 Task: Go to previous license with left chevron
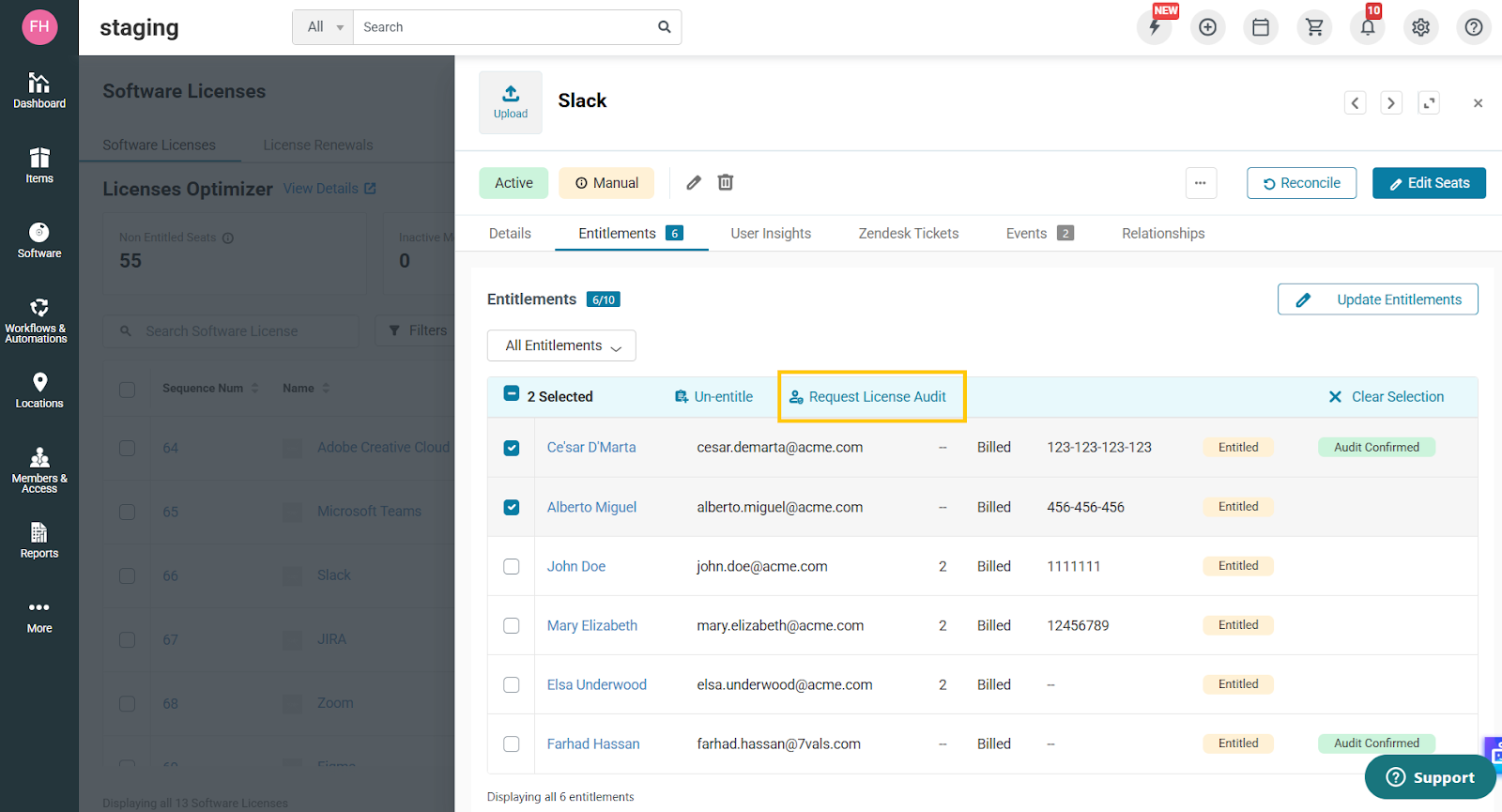click(x=1355, y=103)
